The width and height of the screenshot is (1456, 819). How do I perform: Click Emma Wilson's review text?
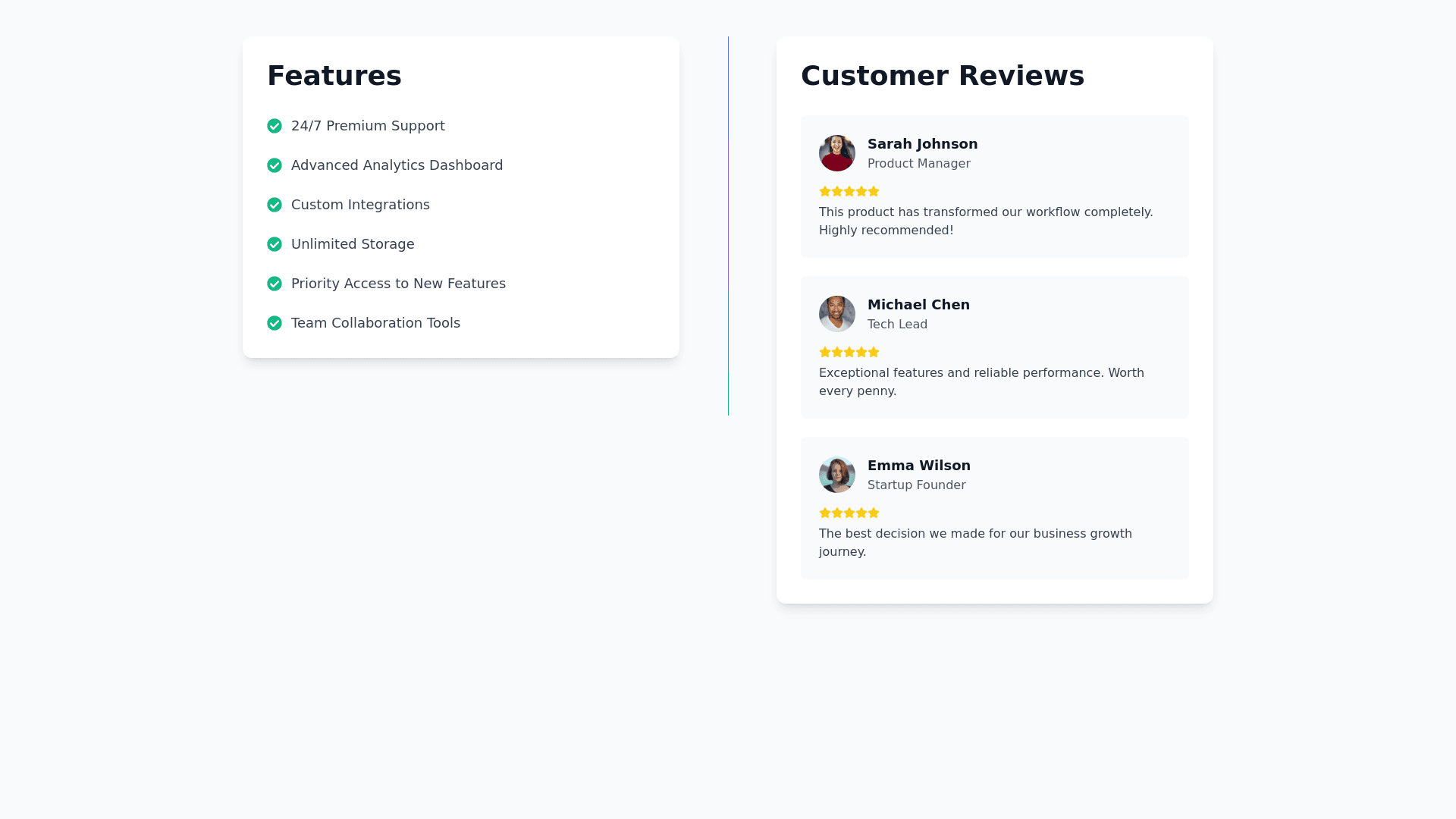coord(975,542)
